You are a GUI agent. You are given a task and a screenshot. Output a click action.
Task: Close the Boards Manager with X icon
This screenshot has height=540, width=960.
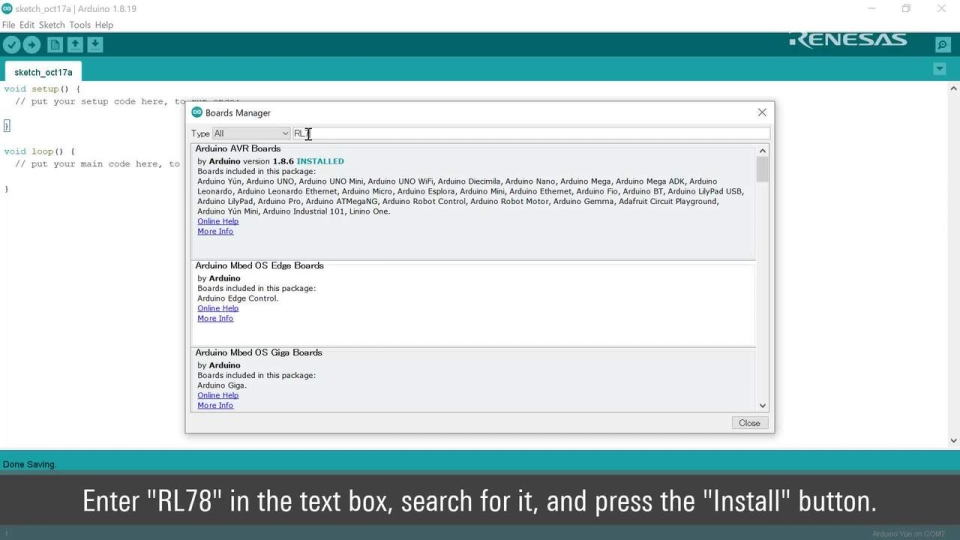pyautogui.click(x=762, y=113)
